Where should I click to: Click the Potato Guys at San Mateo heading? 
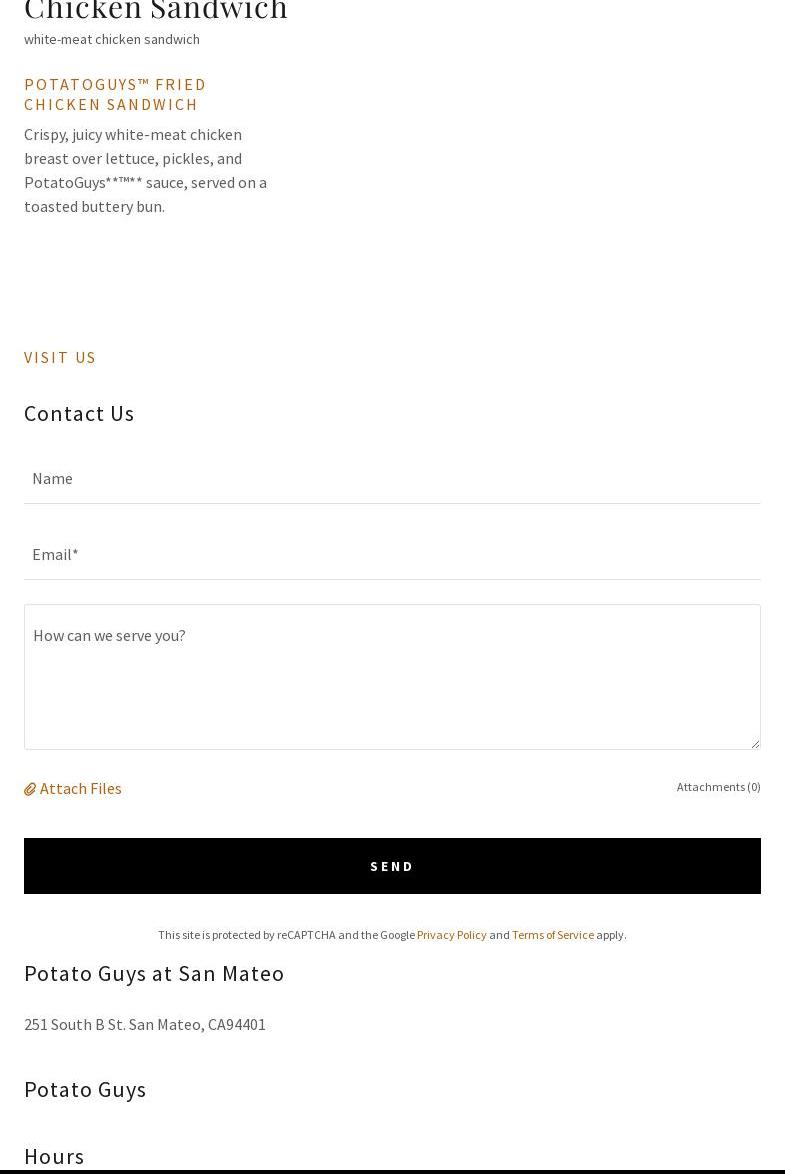coord(154,973)
